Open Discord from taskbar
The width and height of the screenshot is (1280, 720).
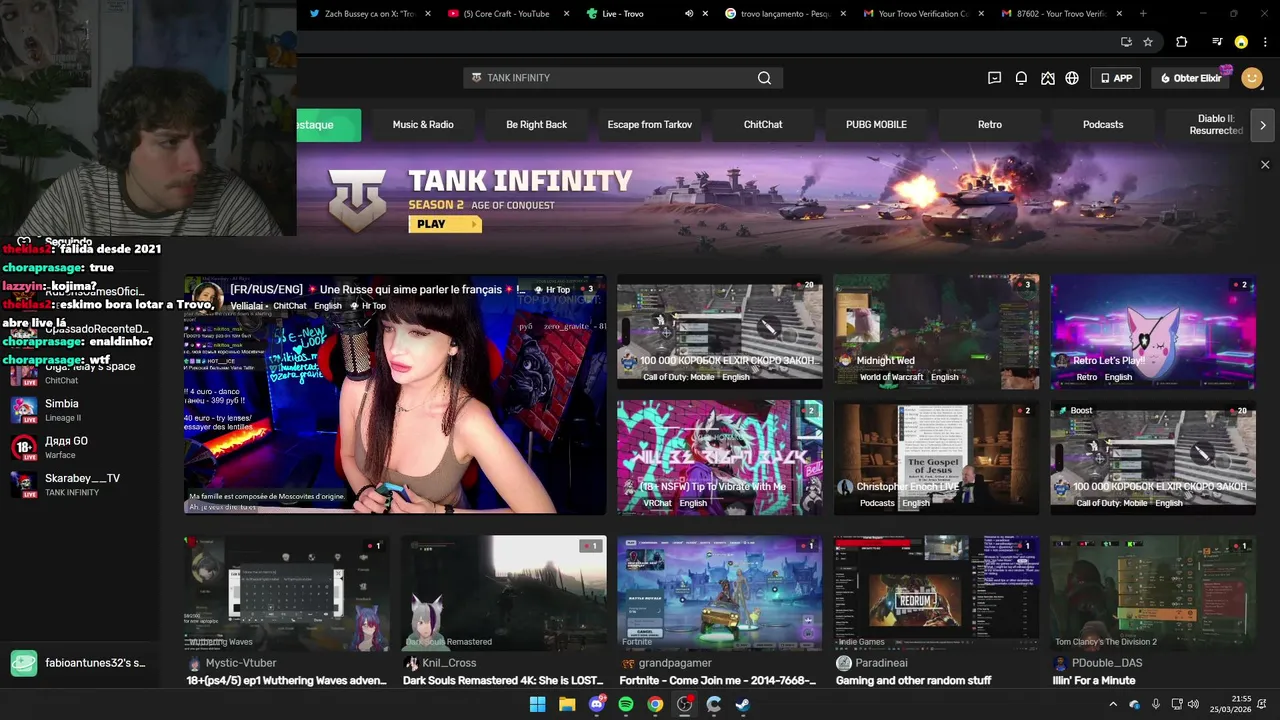tap(597, 704)
